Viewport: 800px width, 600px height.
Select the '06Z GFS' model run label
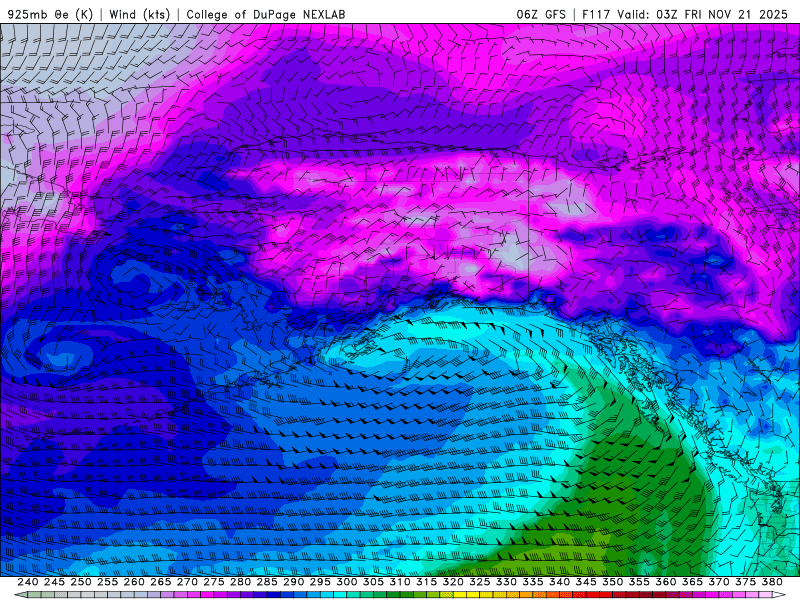541,14
